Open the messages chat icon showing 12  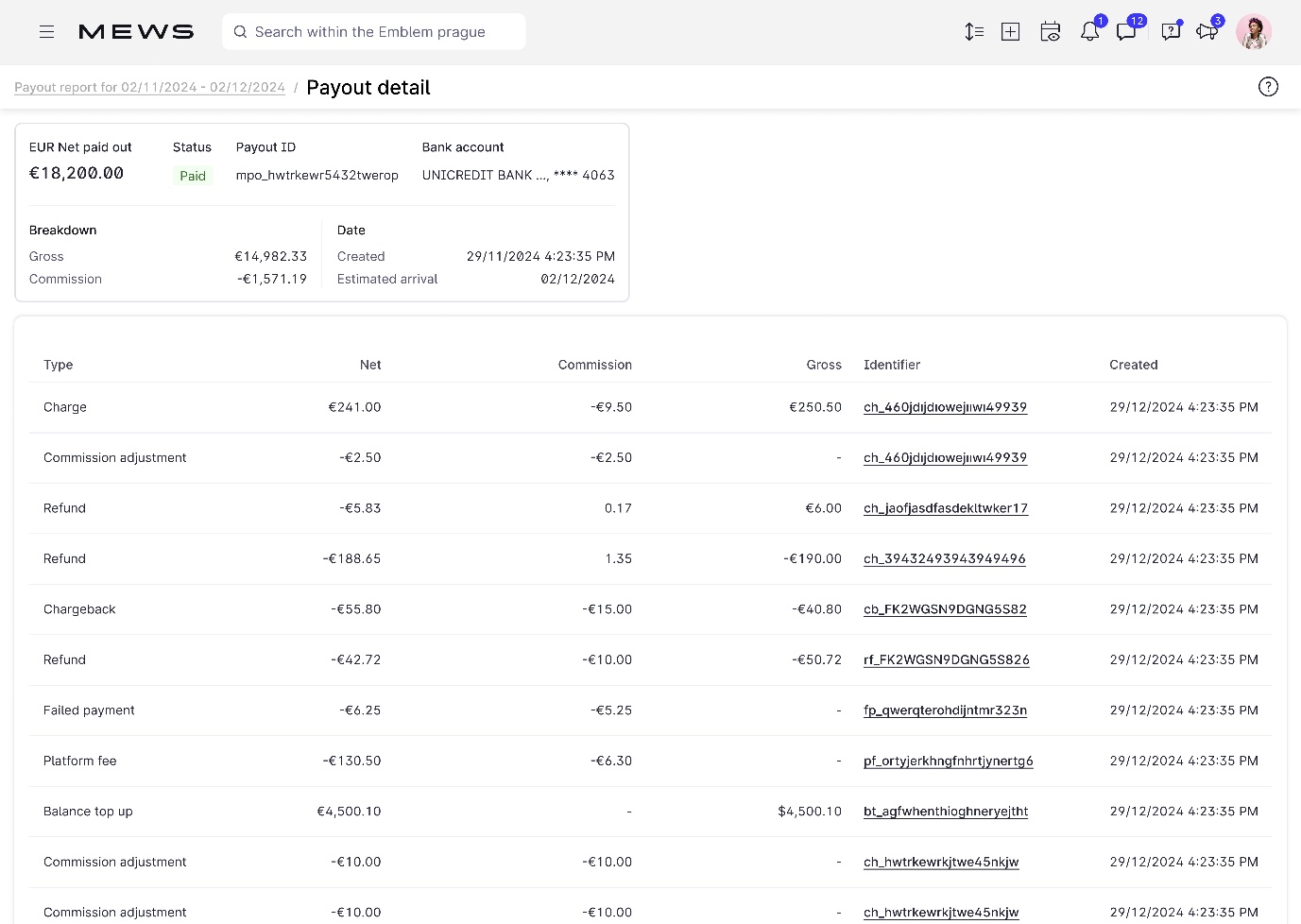[x=1126, y=31]
